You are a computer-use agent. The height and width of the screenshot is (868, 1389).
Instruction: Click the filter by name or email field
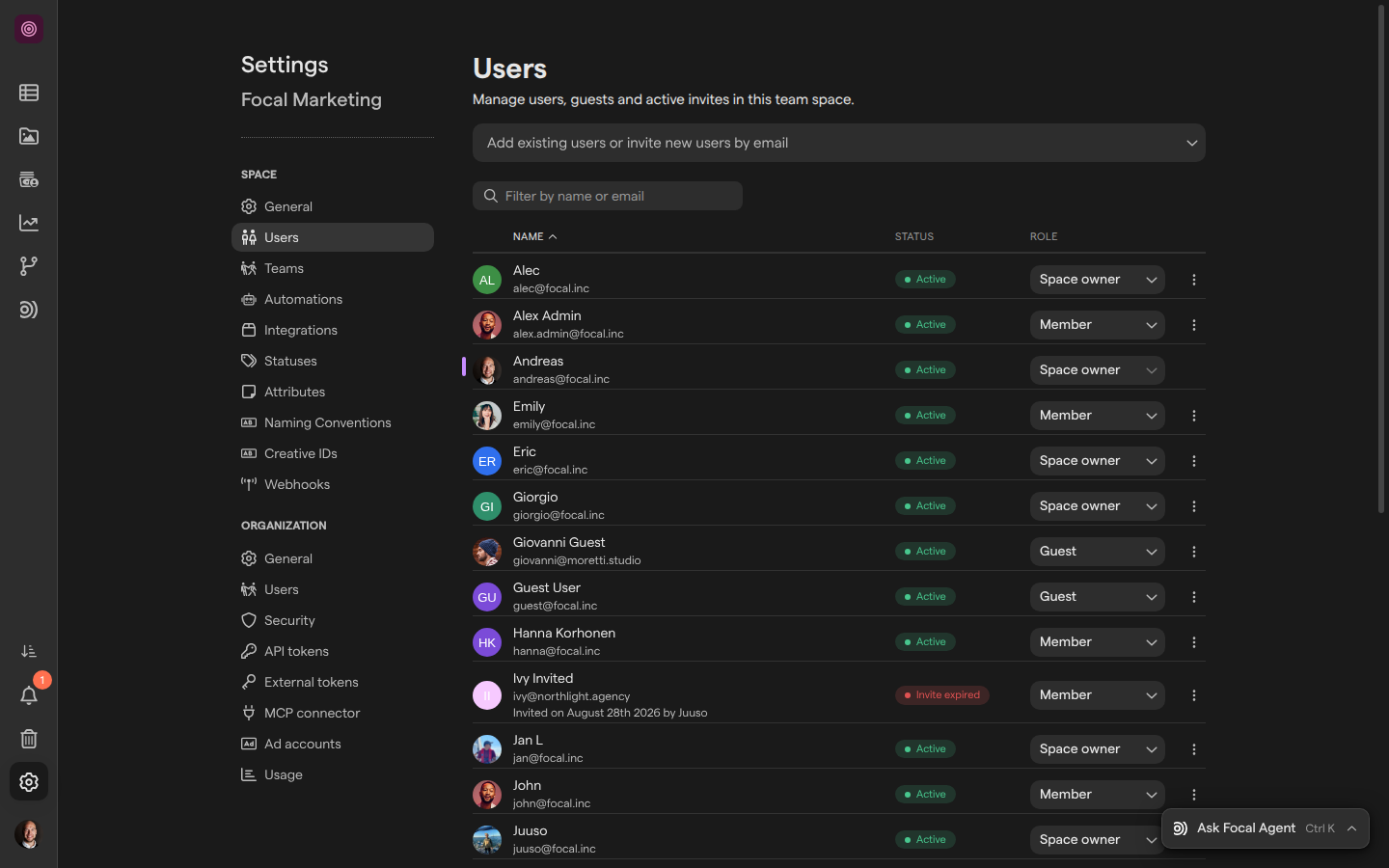tap(608, 196)
